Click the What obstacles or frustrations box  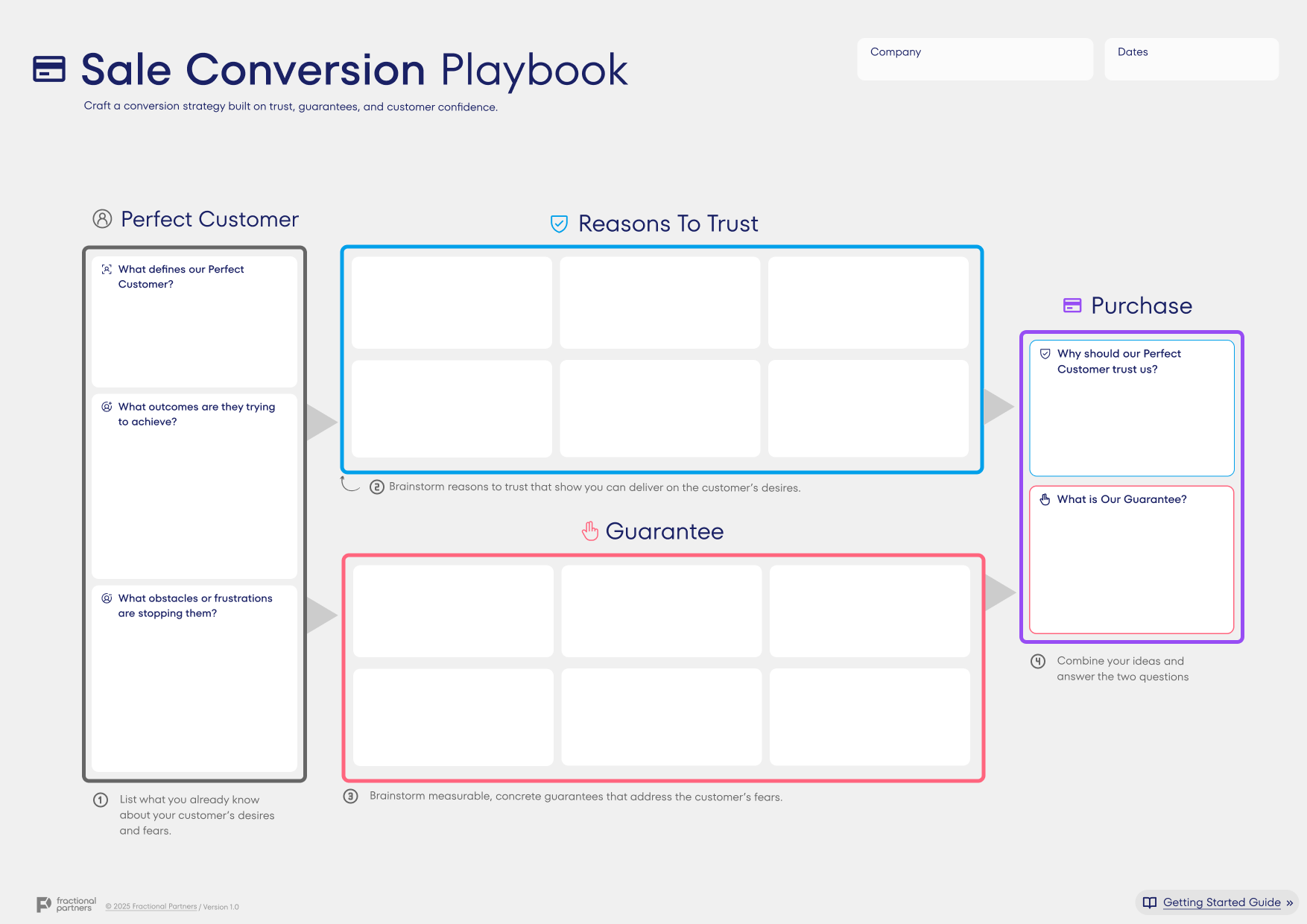click(x=194, y=679)
